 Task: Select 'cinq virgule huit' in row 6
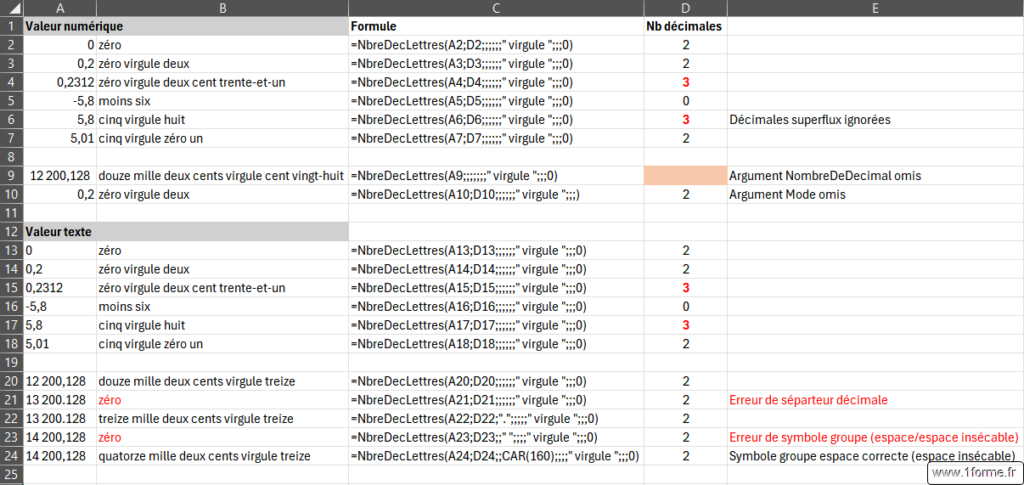(x=223, y=120)
